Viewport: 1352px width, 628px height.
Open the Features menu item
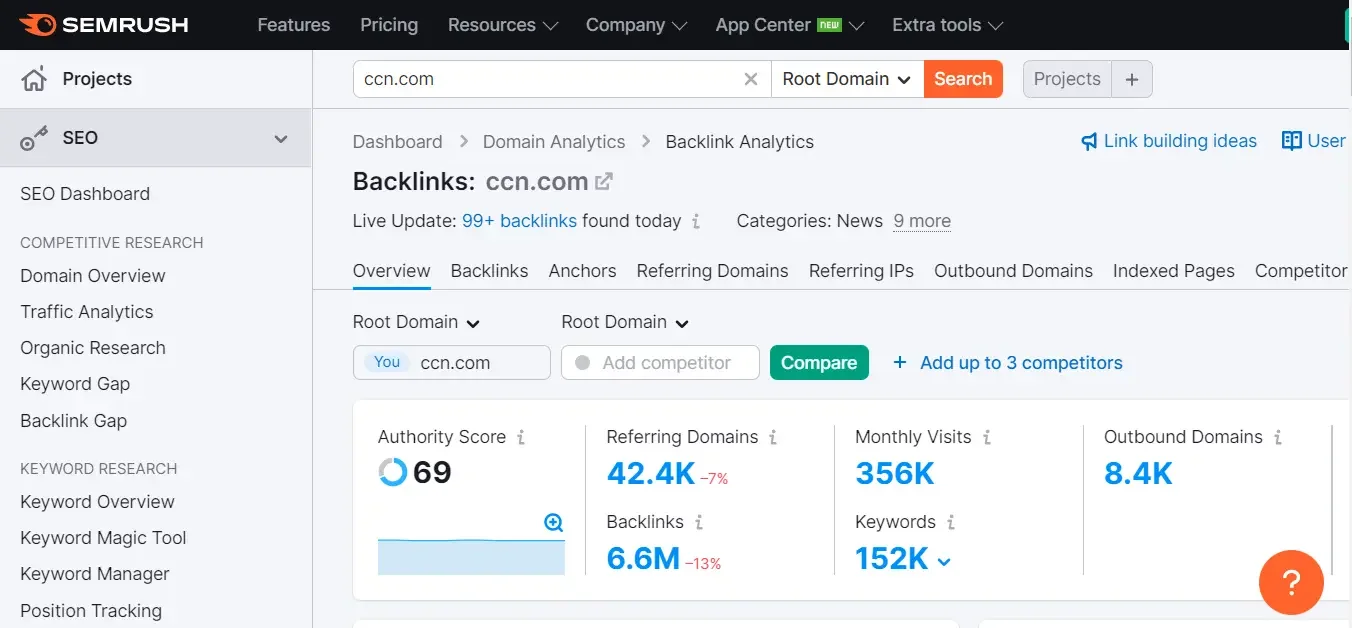[x=293, y=25]
